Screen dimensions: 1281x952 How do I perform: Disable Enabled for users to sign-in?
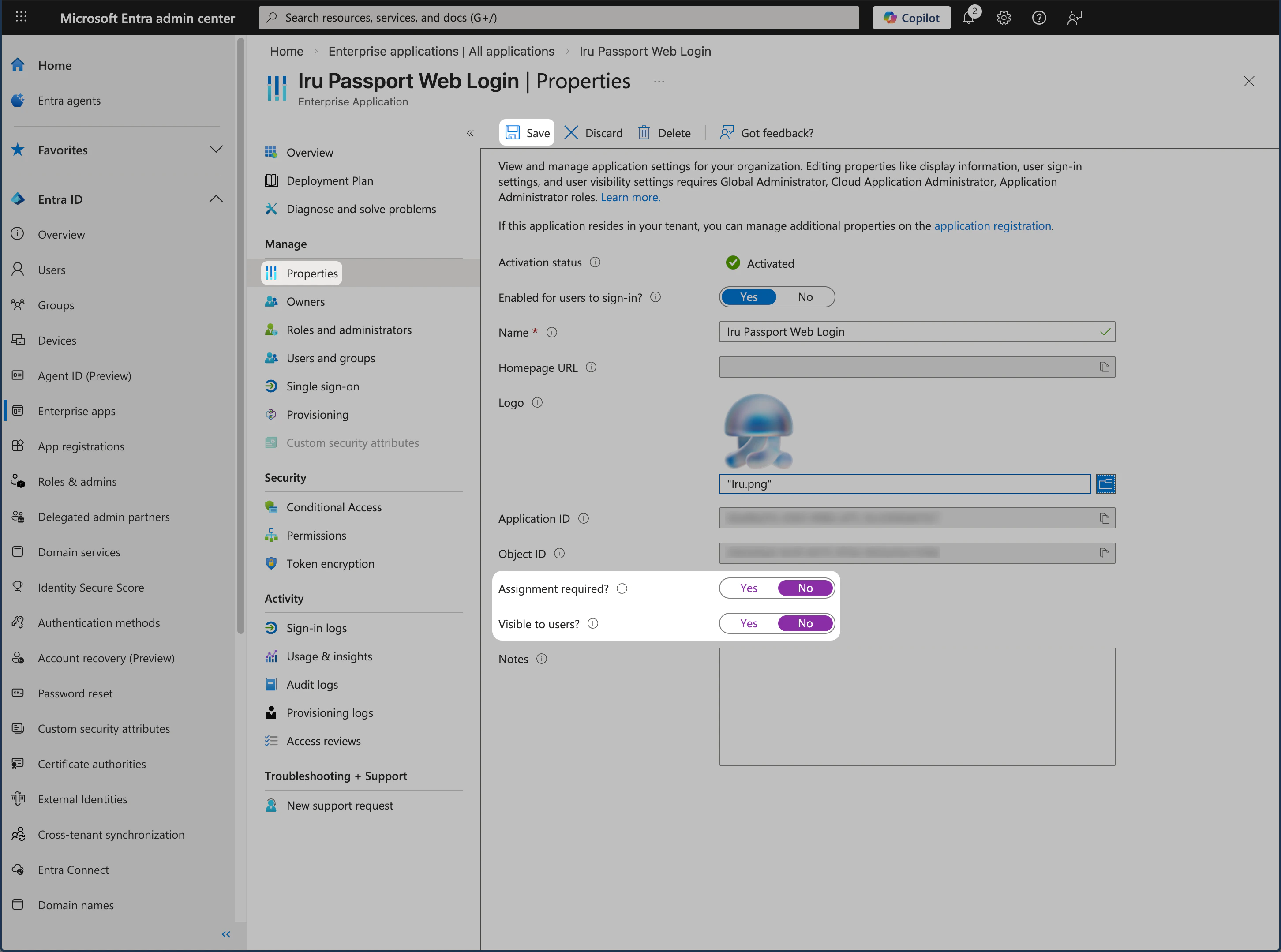[x=805, y=297]
